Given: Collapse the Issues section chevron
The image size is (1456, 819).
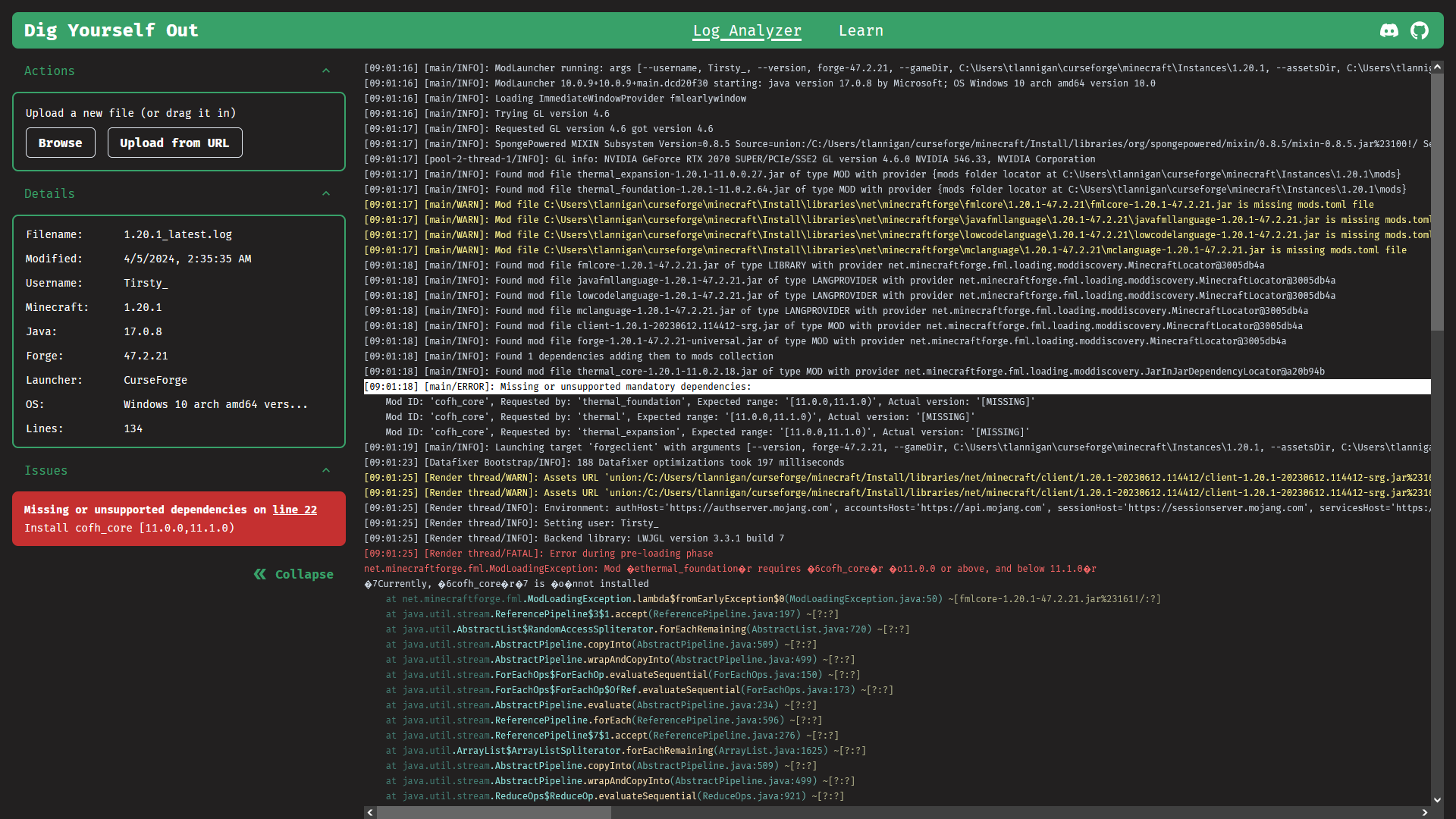Looking at the screenshot, I should [x=326, y=470].
